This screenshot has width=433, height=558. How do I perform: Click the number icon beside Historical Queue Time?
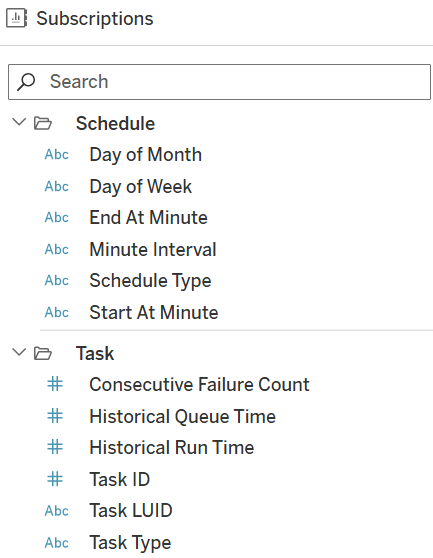click(x=55, y=416)
